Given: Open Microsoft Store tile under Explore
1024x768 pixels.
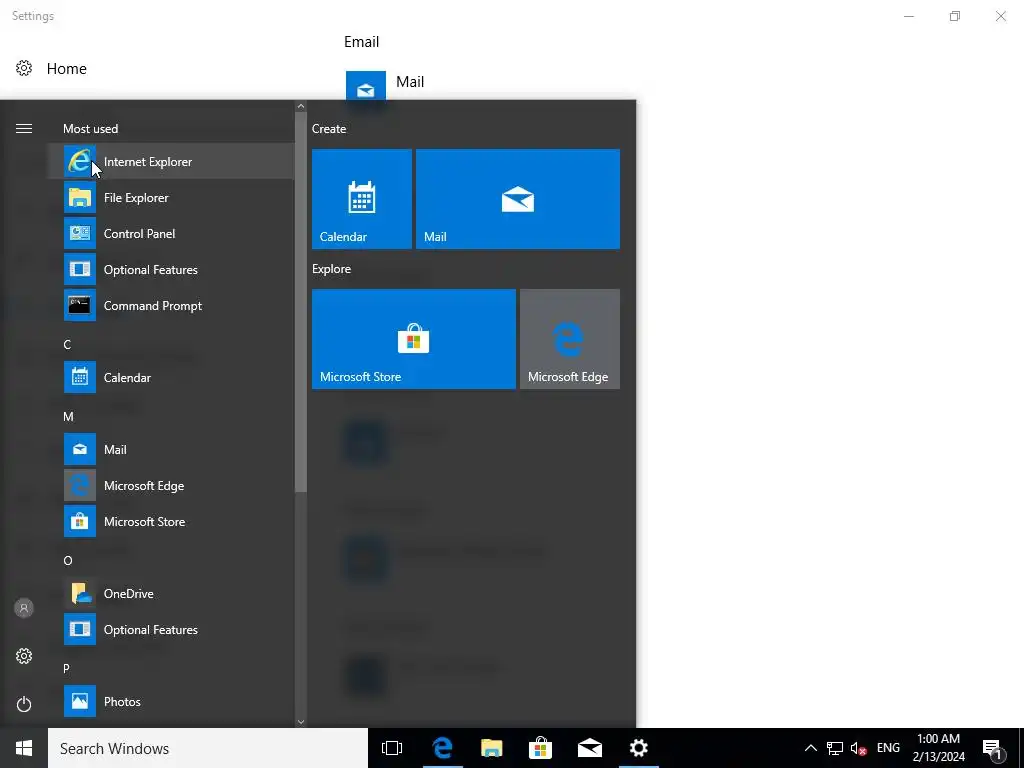Looking at the screenshot, I should tap(414, 339).
